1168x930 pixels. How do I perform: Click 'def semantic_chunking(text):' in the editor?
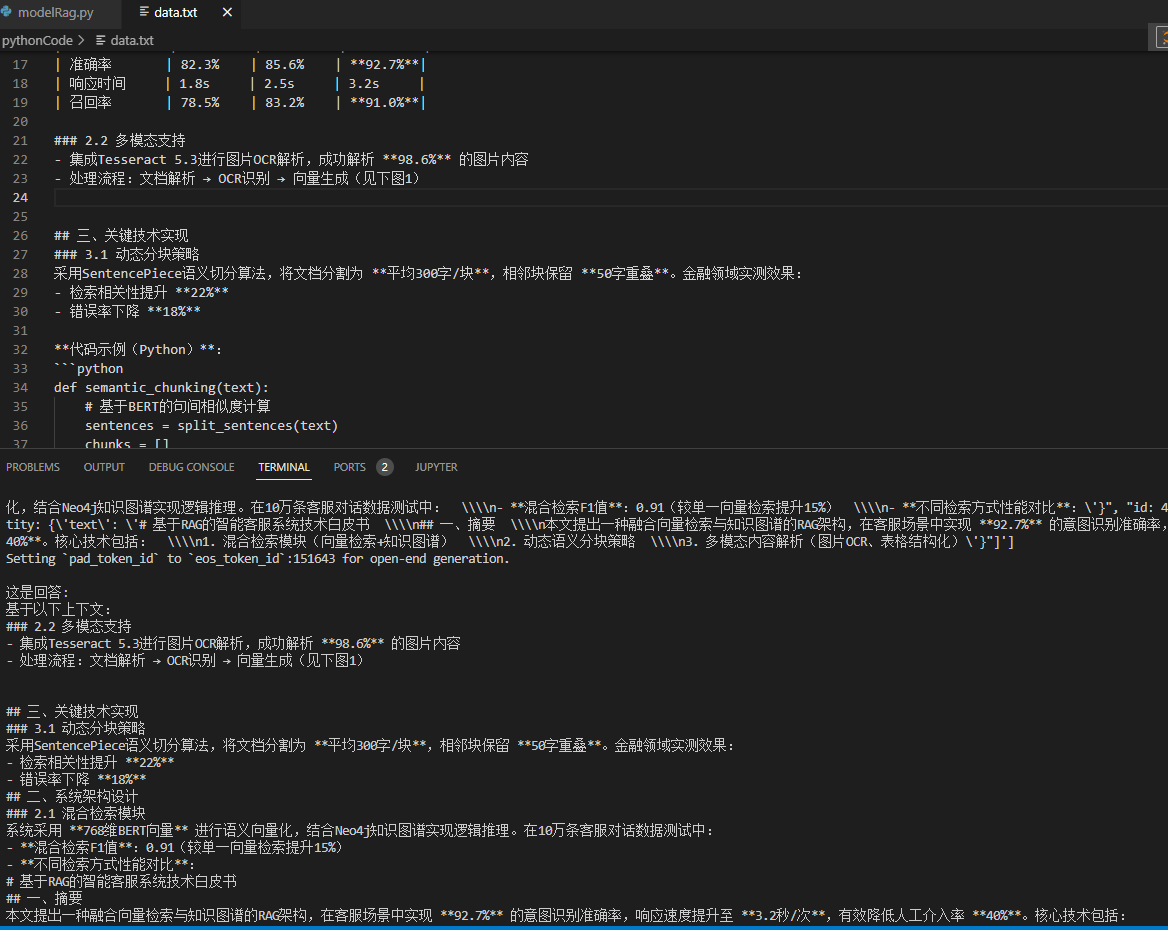click(161, 388)
